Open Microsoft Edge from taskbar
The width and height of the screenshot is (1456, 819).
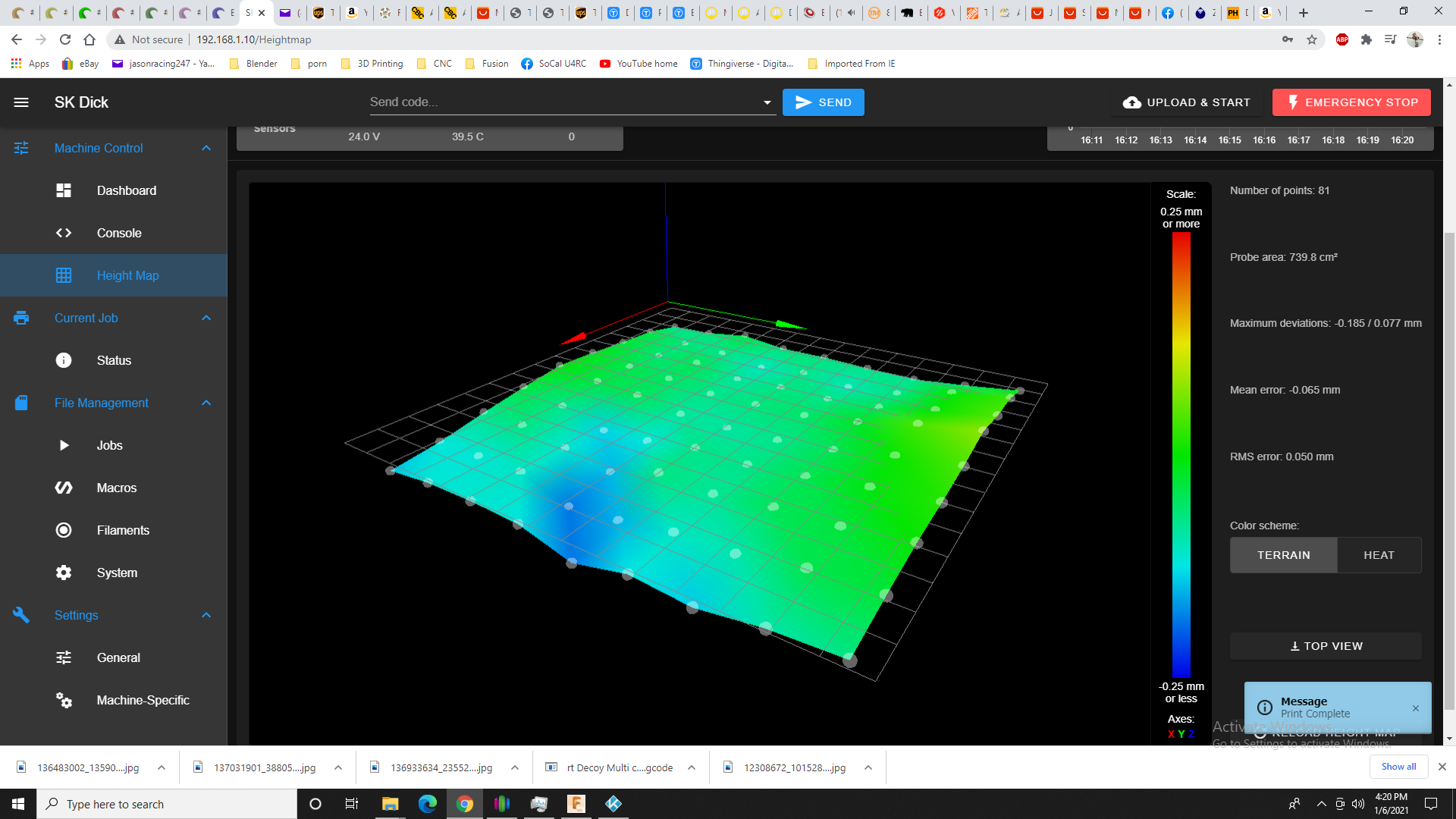[x=428, y=804]
